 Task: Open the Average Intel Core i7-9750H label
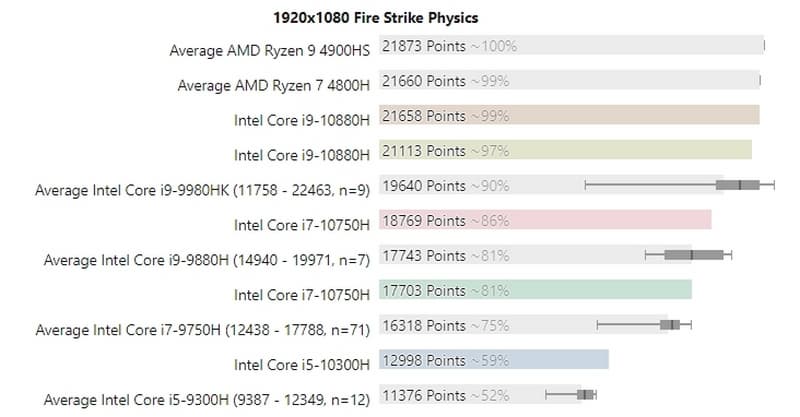(202, 330)
